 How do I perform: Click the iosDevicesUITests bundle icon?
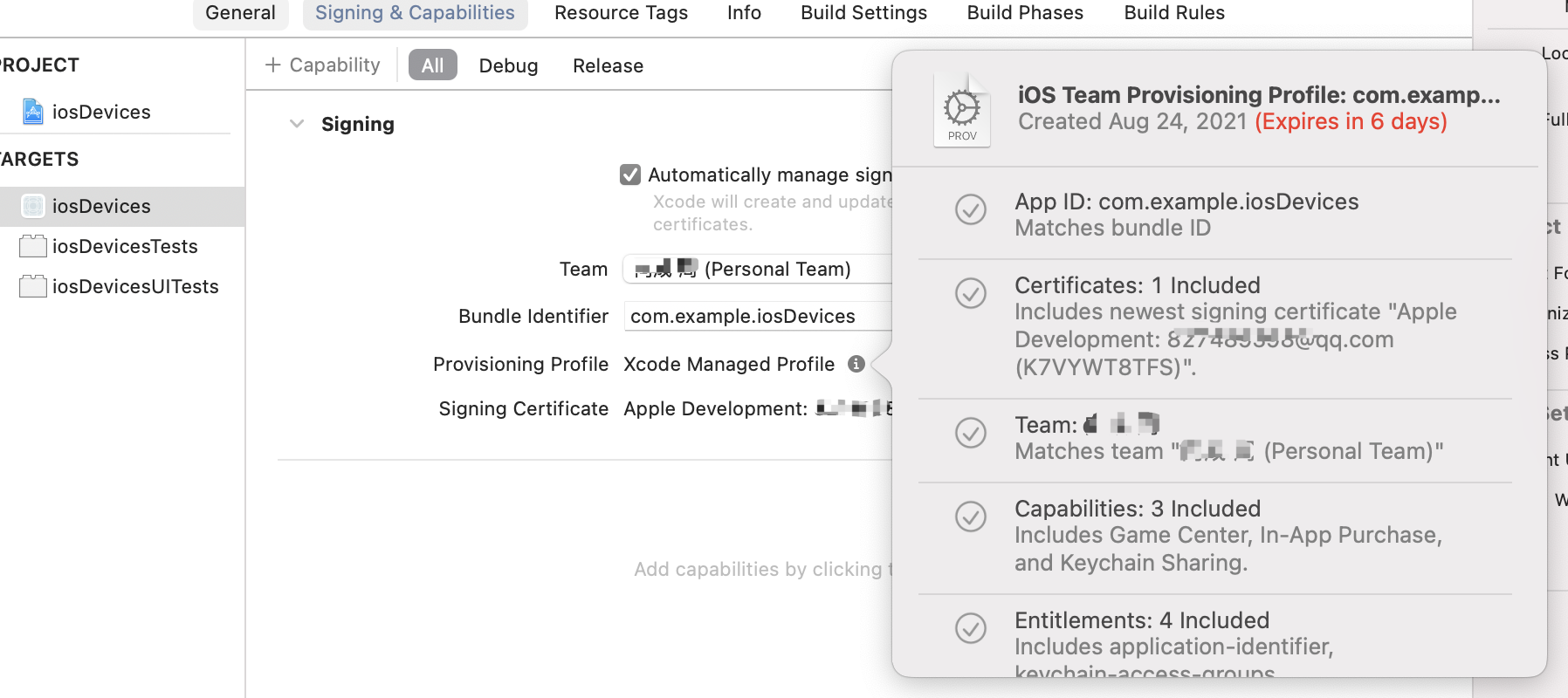pyautogui.click(x=33, y=286)
